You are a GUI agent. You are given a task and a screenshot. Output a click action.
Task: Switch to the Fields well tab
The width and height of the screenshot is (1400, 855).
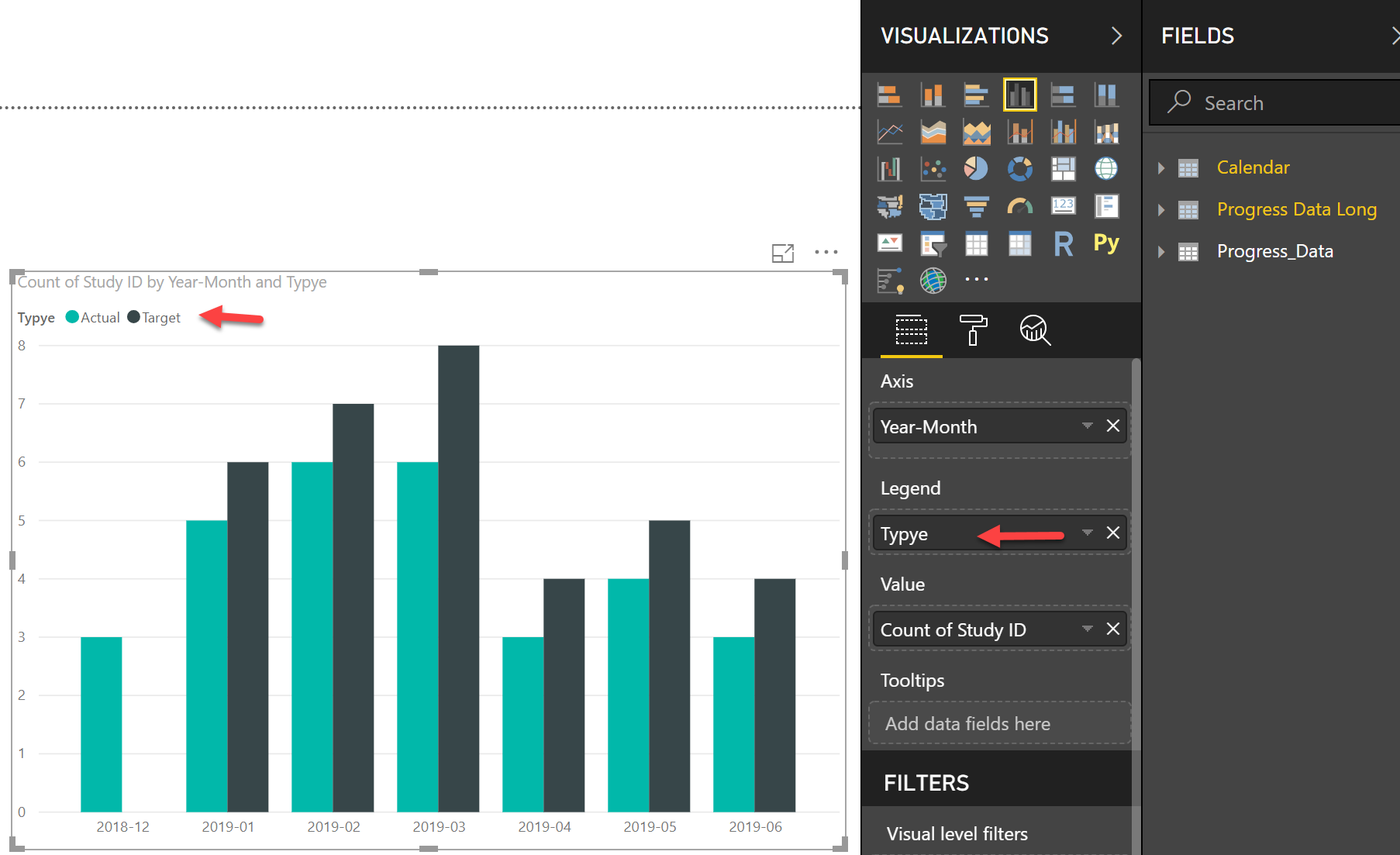pyautogui.click(x=911, y=331)
